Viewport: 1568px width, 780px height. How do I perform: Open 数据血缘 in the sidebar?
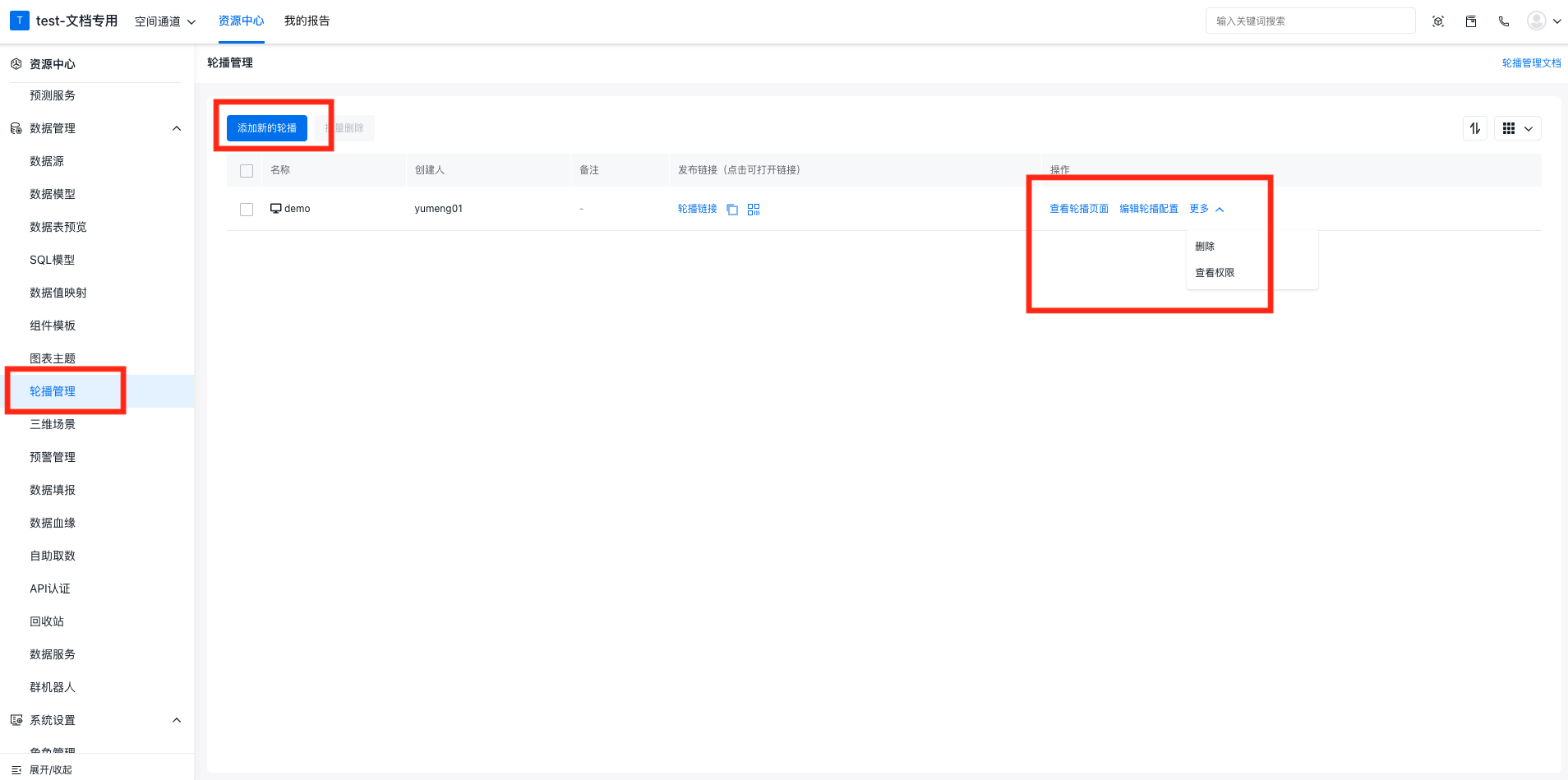coord(53,523)
